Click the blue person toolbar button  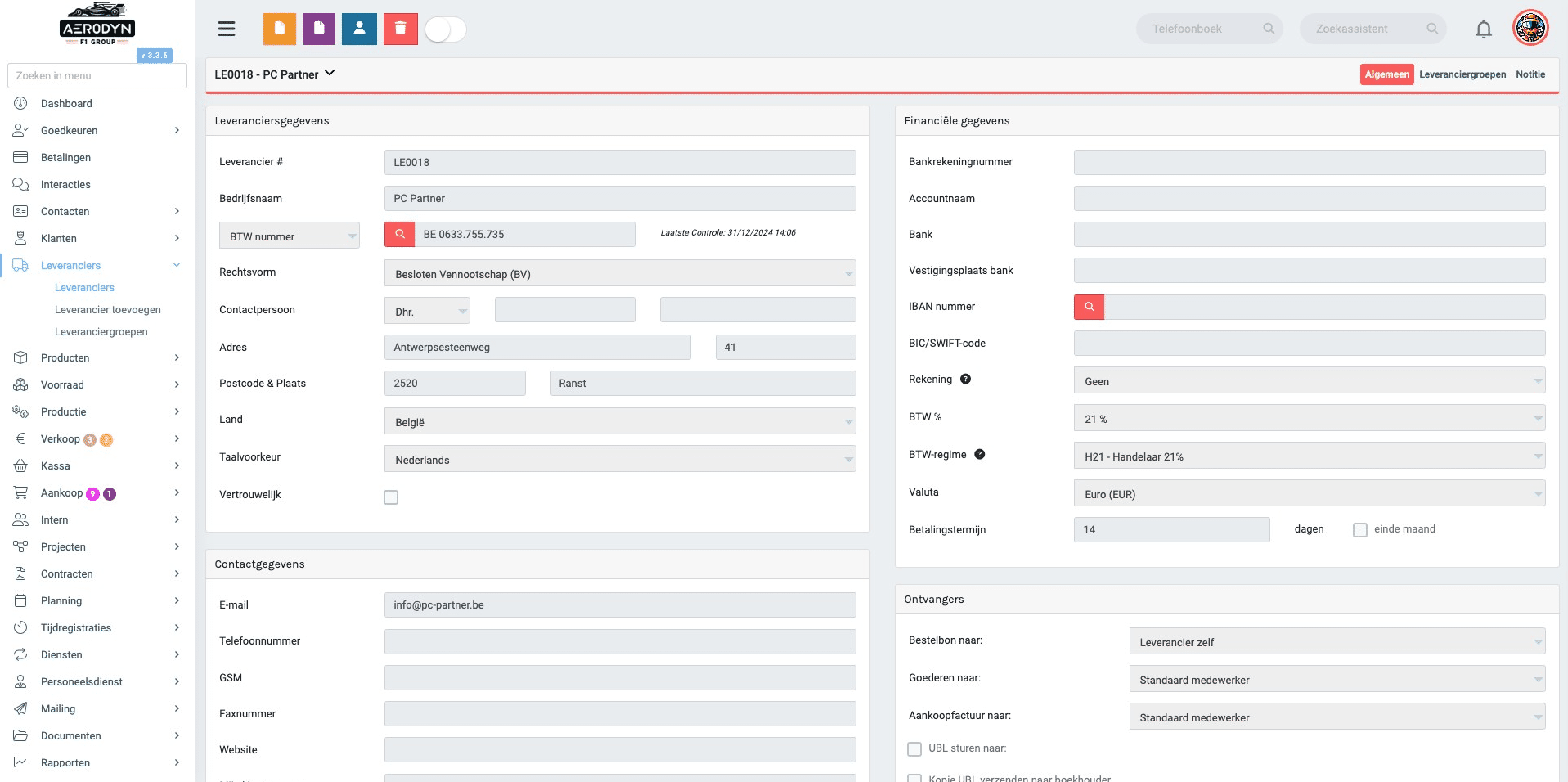(x=359, y=29)
